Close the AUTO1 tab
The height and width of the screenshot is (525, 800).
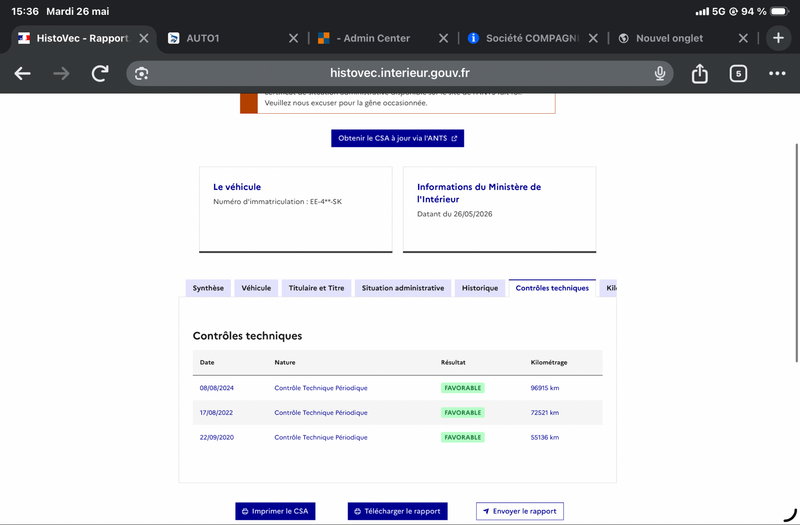[x=293, y=38]
